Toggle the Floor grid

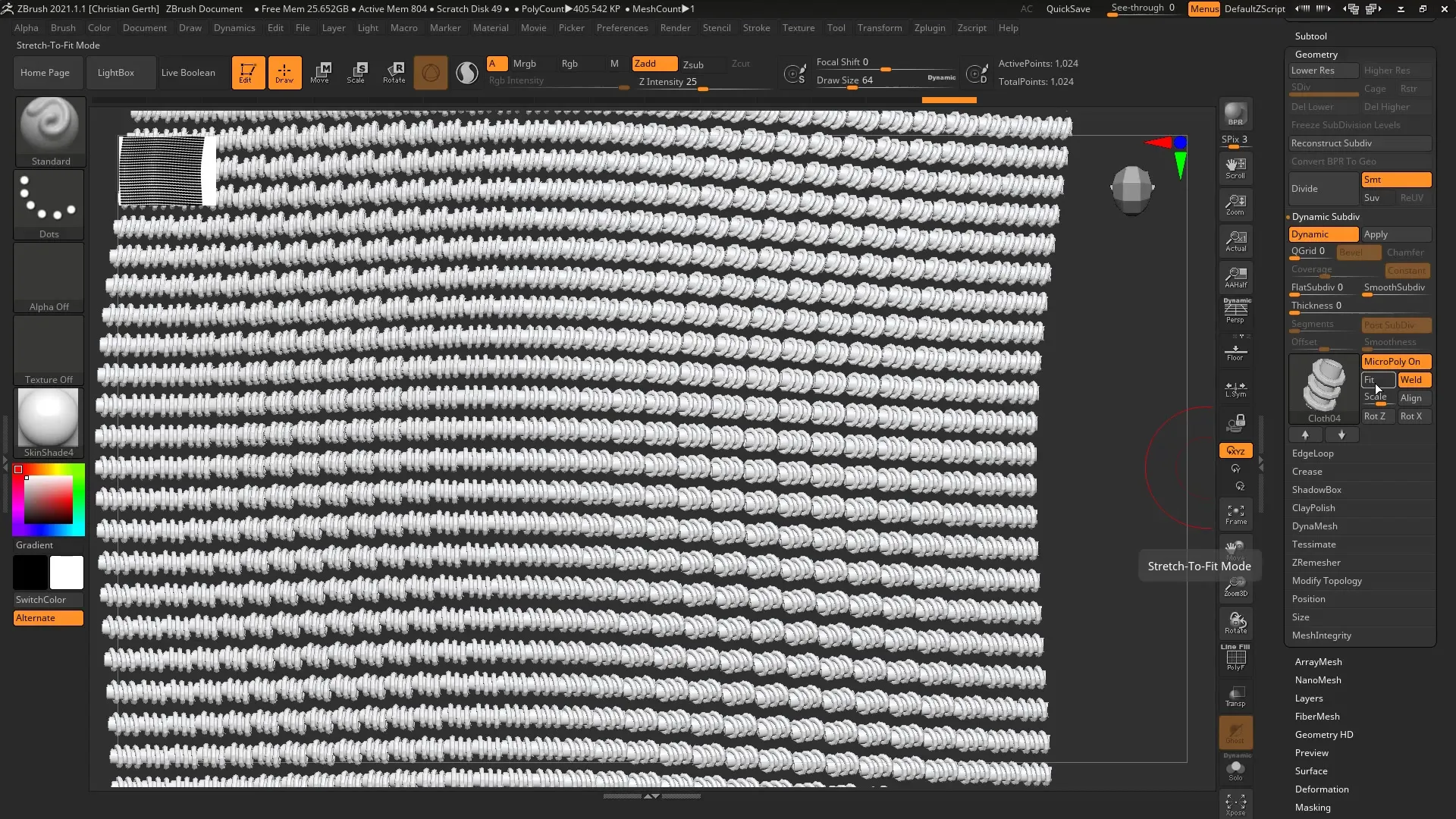(x=1235, y=350)
